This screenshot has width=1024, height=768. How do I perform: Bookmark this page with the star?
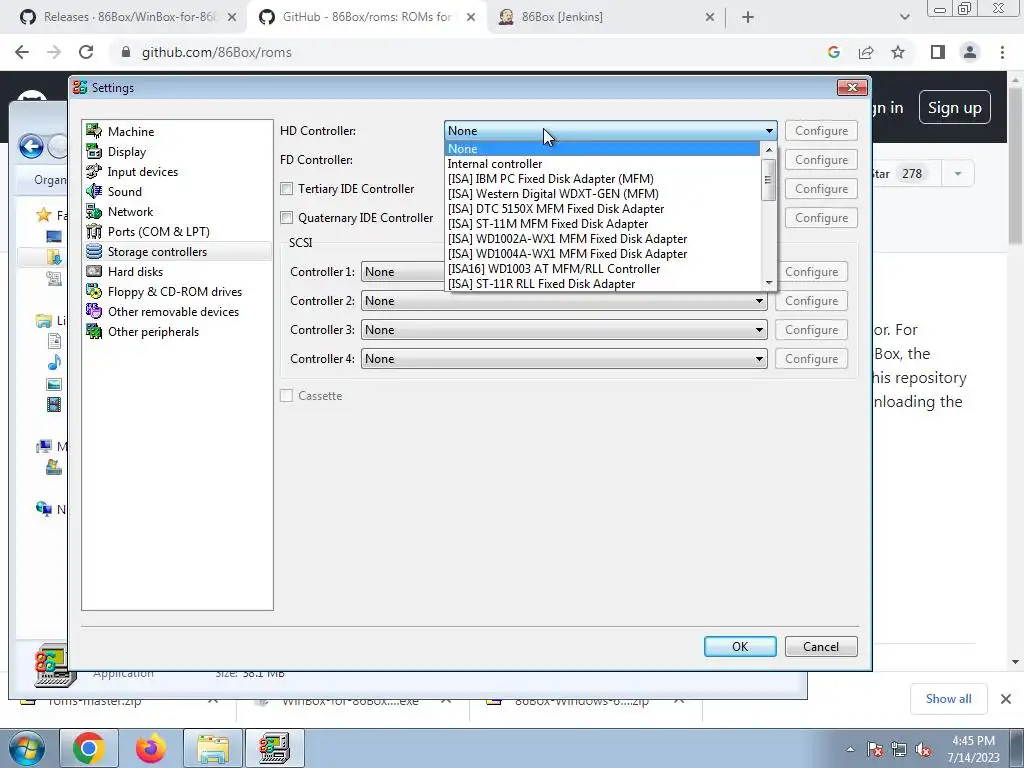pyautogui.click(x=898, y=52)
